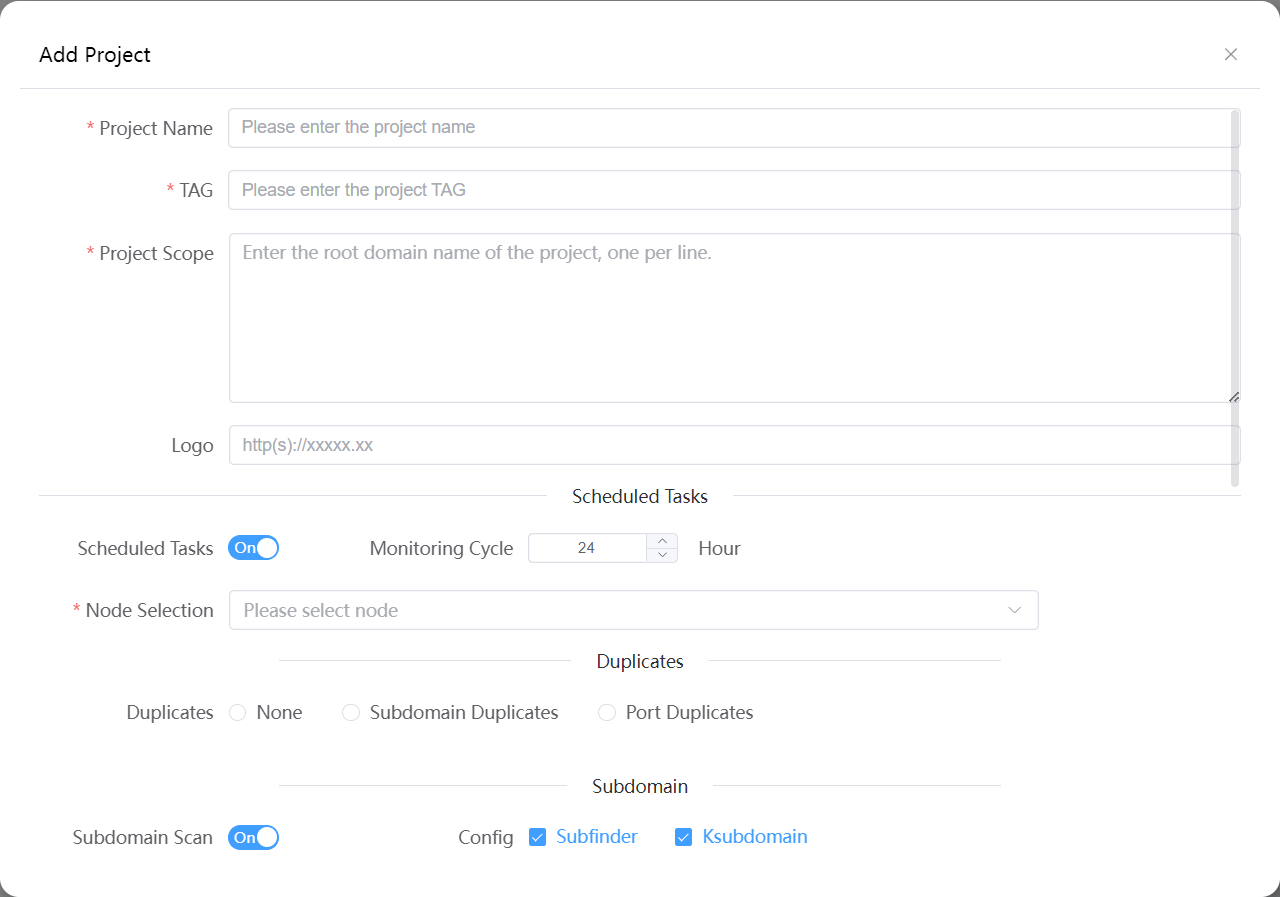Decrease Monitoring Cycle with down arrow
Image resolution: width=1280 pixels, height=897 pixels.
pos(662,555)
